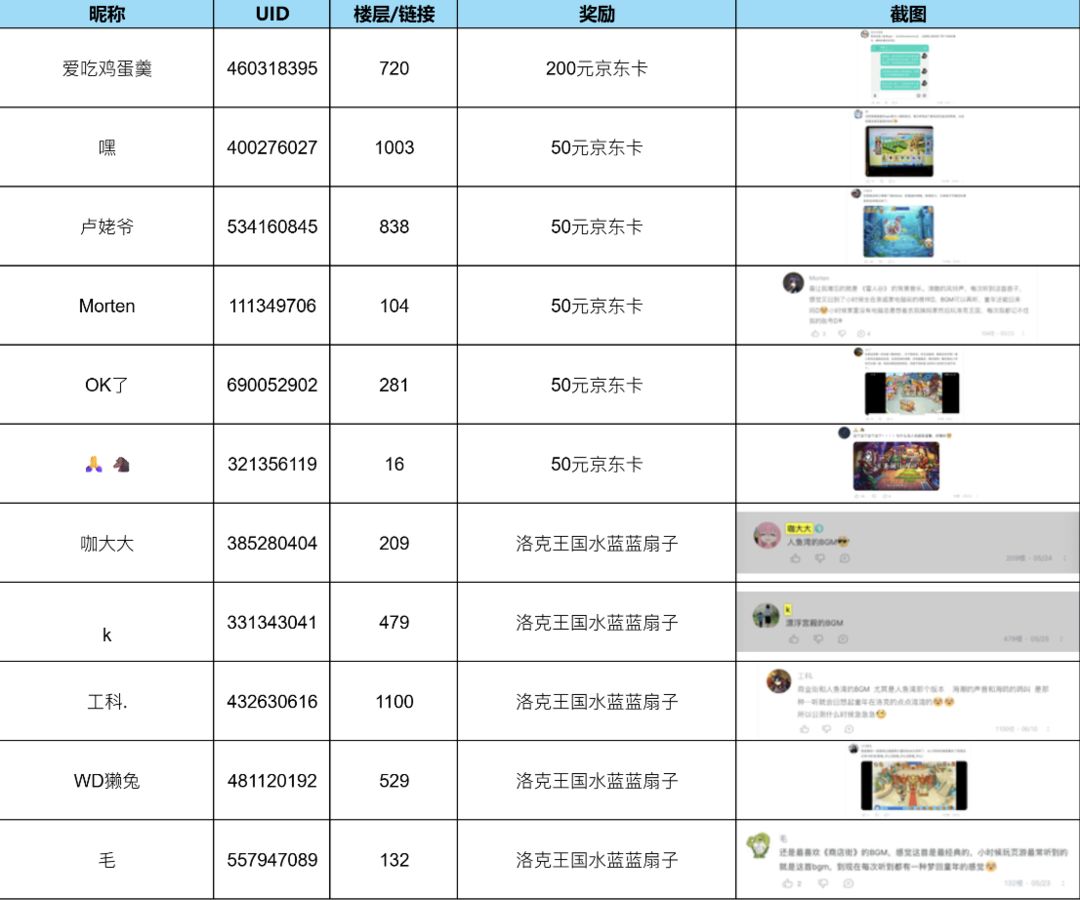Select the UID column header

click(x=271, y=14)
